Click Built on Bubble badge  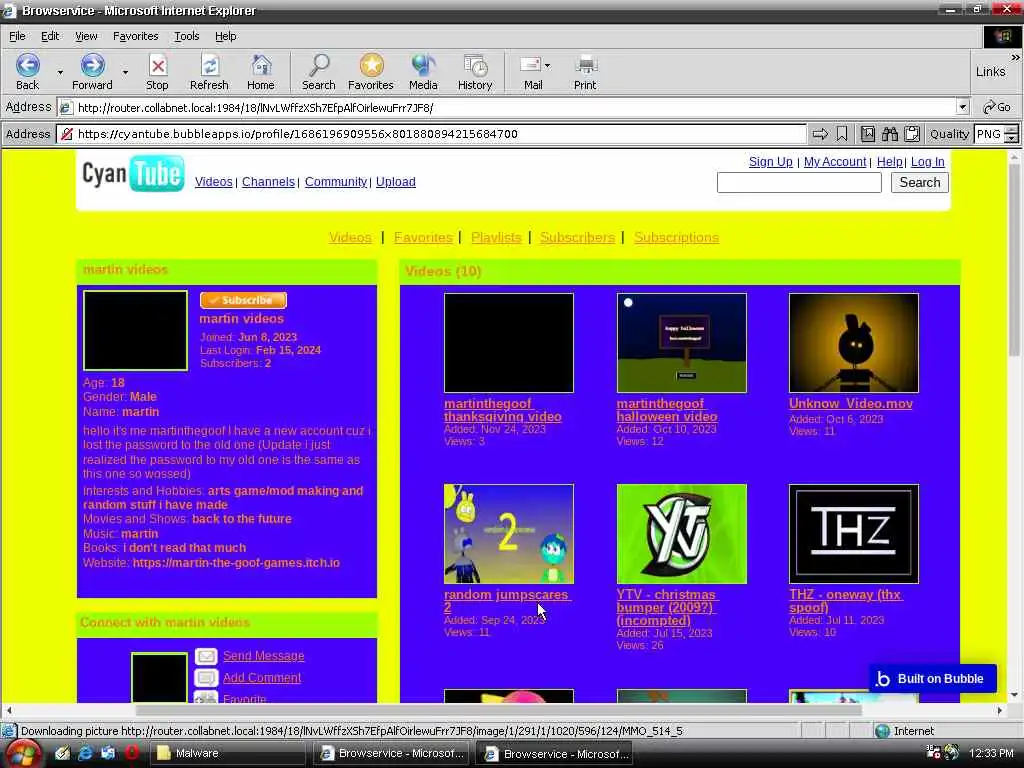(932, 679)
